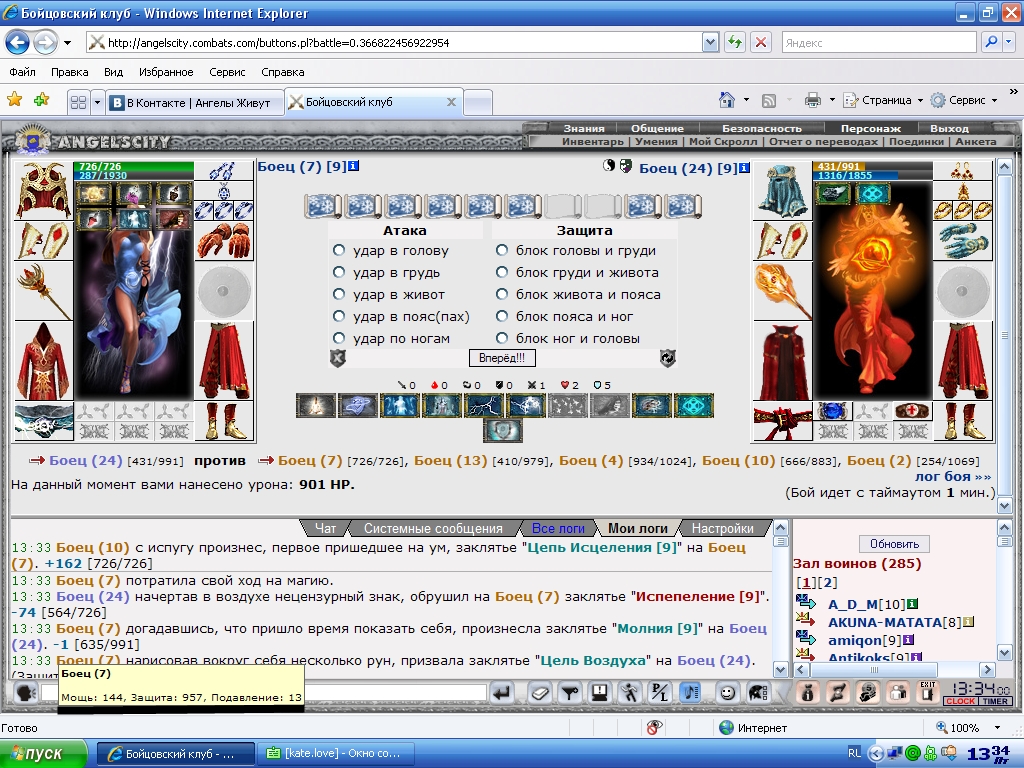This screenshot has height=768, width=1024.
Task: Click the chat log scrollbar down arrow
Action: [780, 669]
